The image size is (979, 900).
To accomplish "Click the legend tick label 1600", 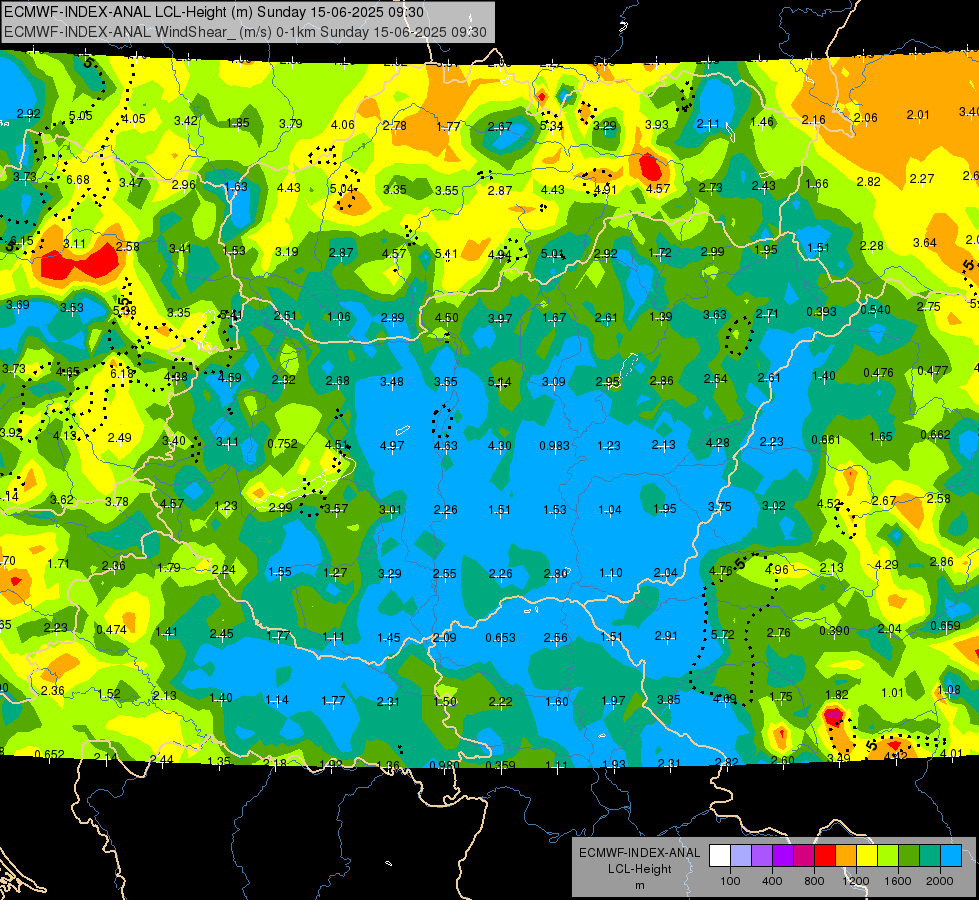I will 898,881.
